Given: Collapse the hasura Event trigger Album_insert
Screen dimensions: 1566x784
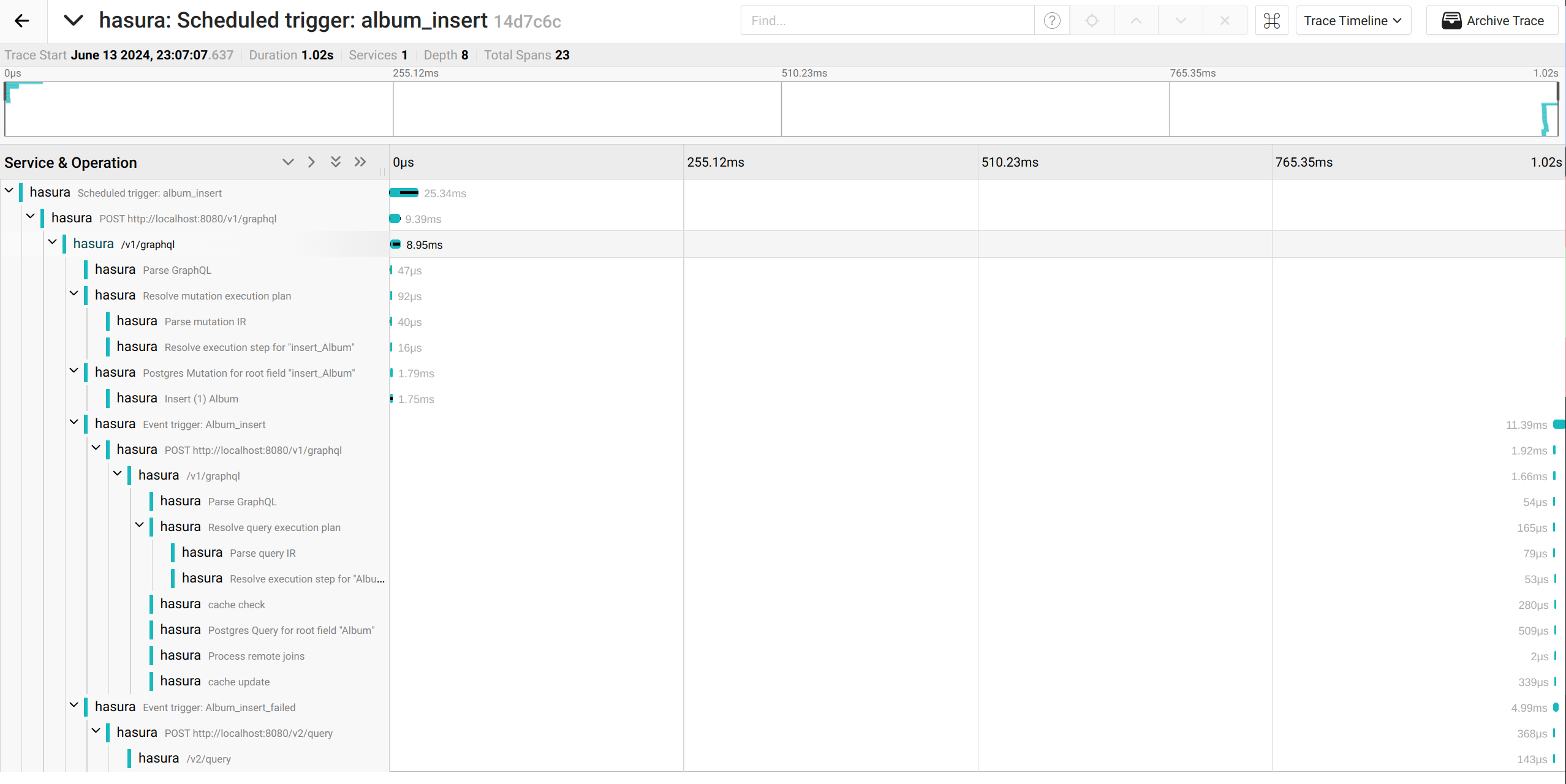Looking at the screenshot, I should [x=76, y=424].
